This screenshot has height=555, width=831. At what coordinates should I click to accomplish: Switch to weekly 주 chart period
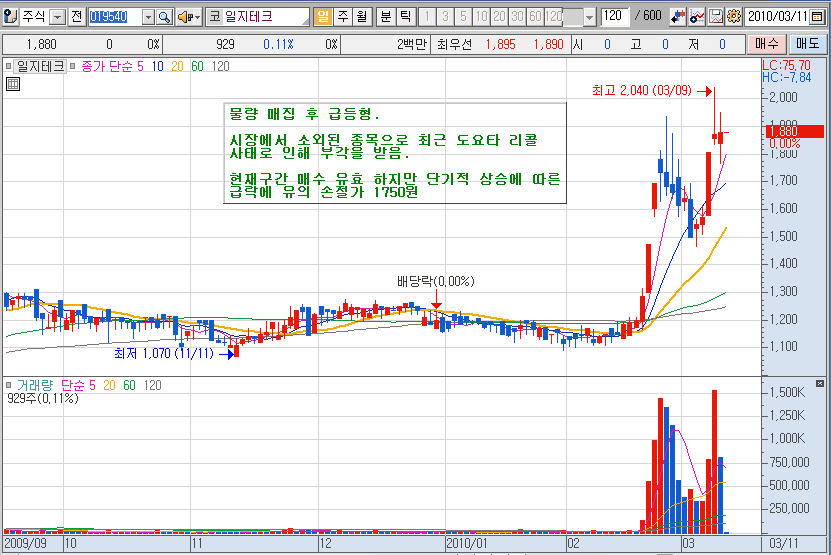343,16
